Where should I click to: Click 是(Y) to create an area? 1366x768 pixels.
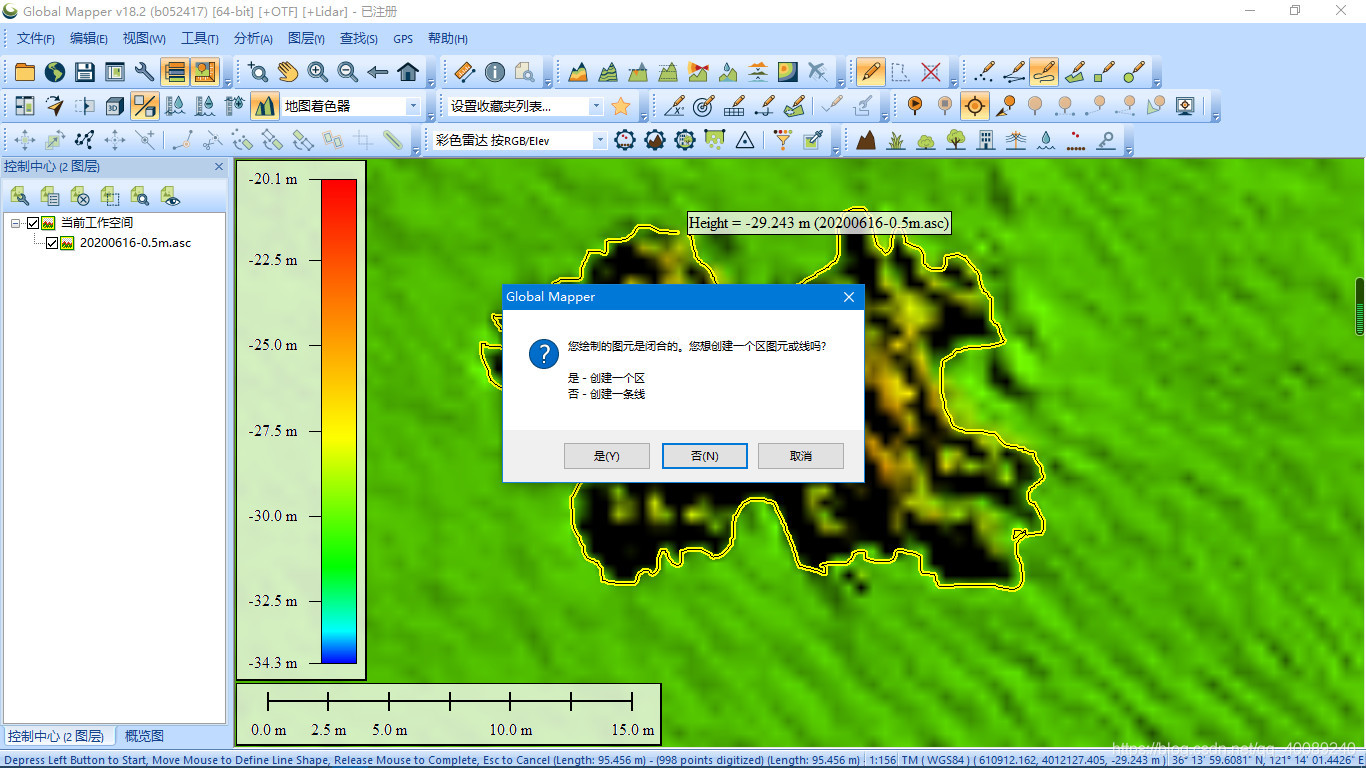[x=607, y=456]
